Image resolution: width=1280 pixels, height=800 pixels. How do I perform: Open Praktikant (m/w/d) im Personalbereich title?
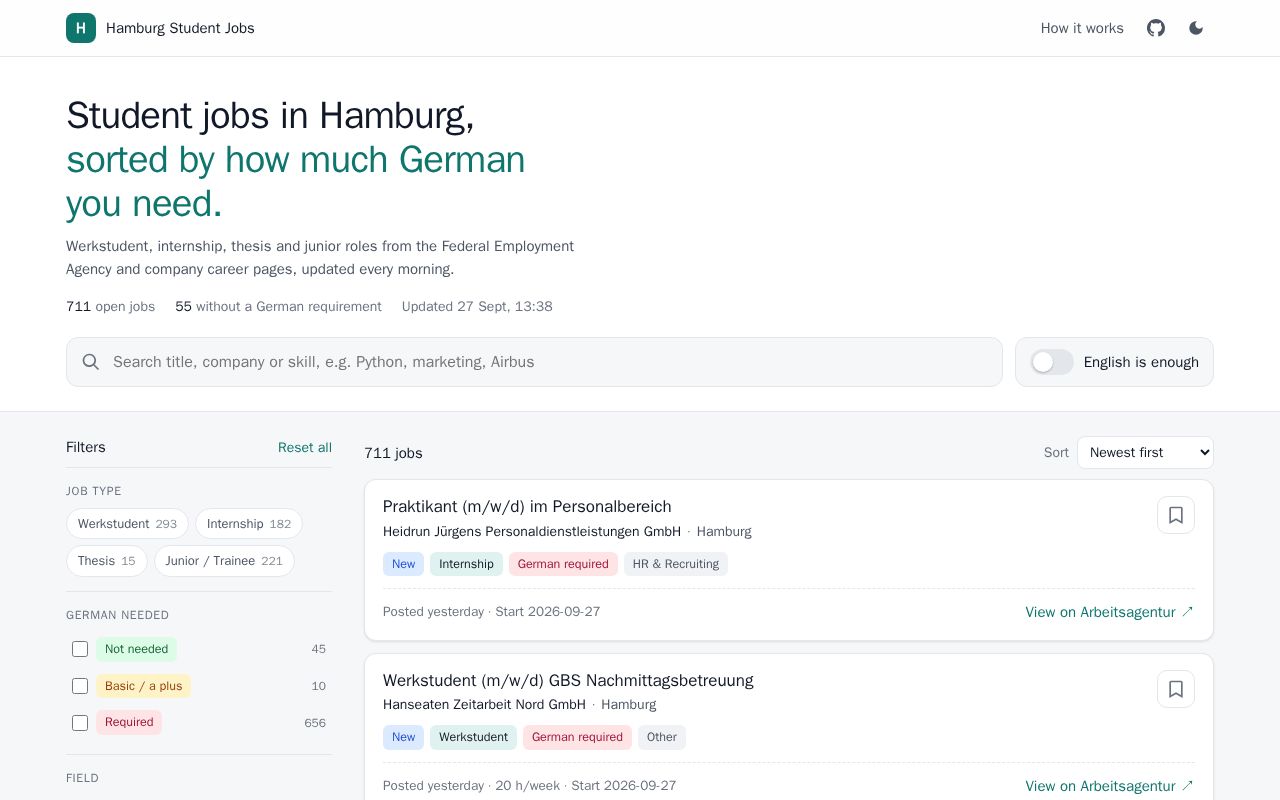pyautogui.click(x=527, y=507)
